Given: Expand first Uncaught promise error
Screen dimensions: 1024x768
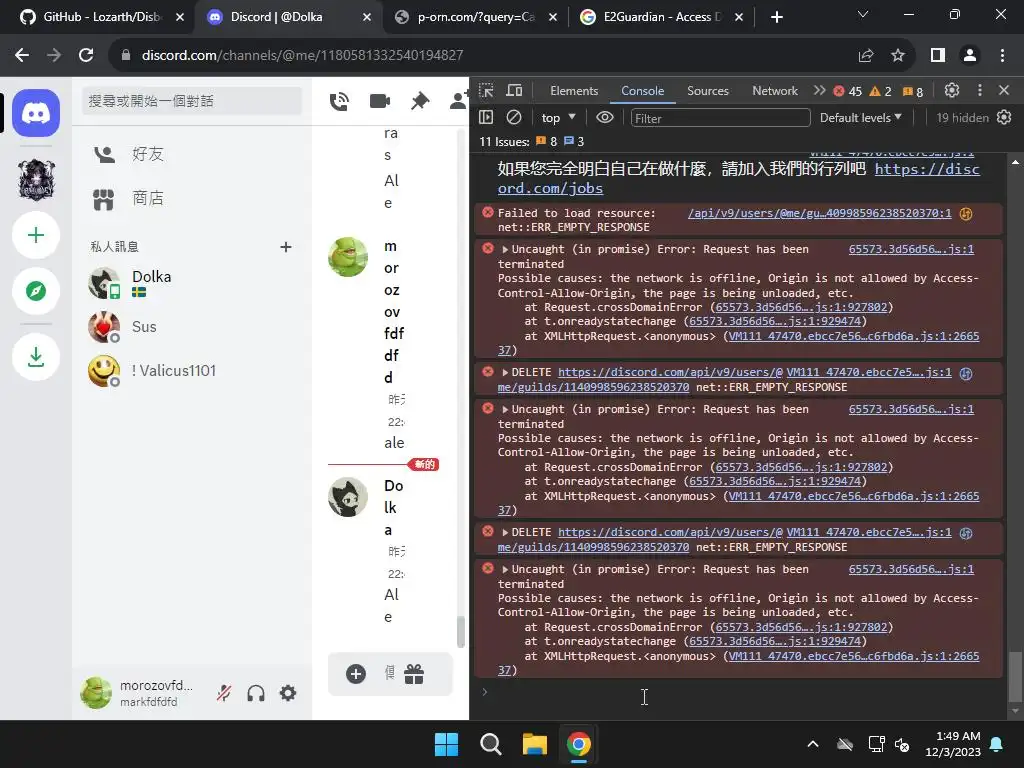Looking at the screenshot, I should point(505,249).
